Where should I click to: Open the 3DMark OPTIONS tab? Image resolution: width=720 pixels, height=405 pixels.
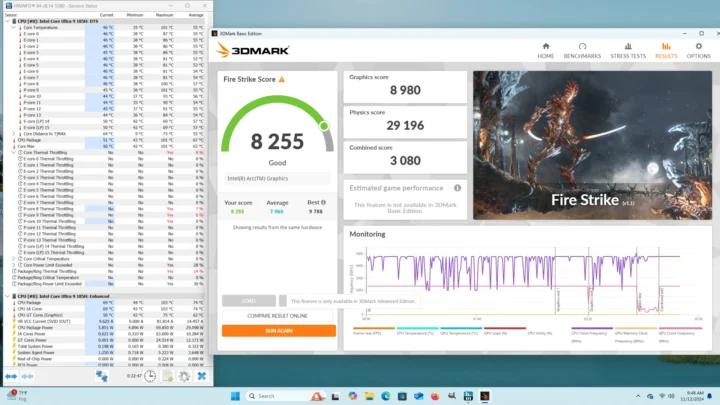[698, 51]
